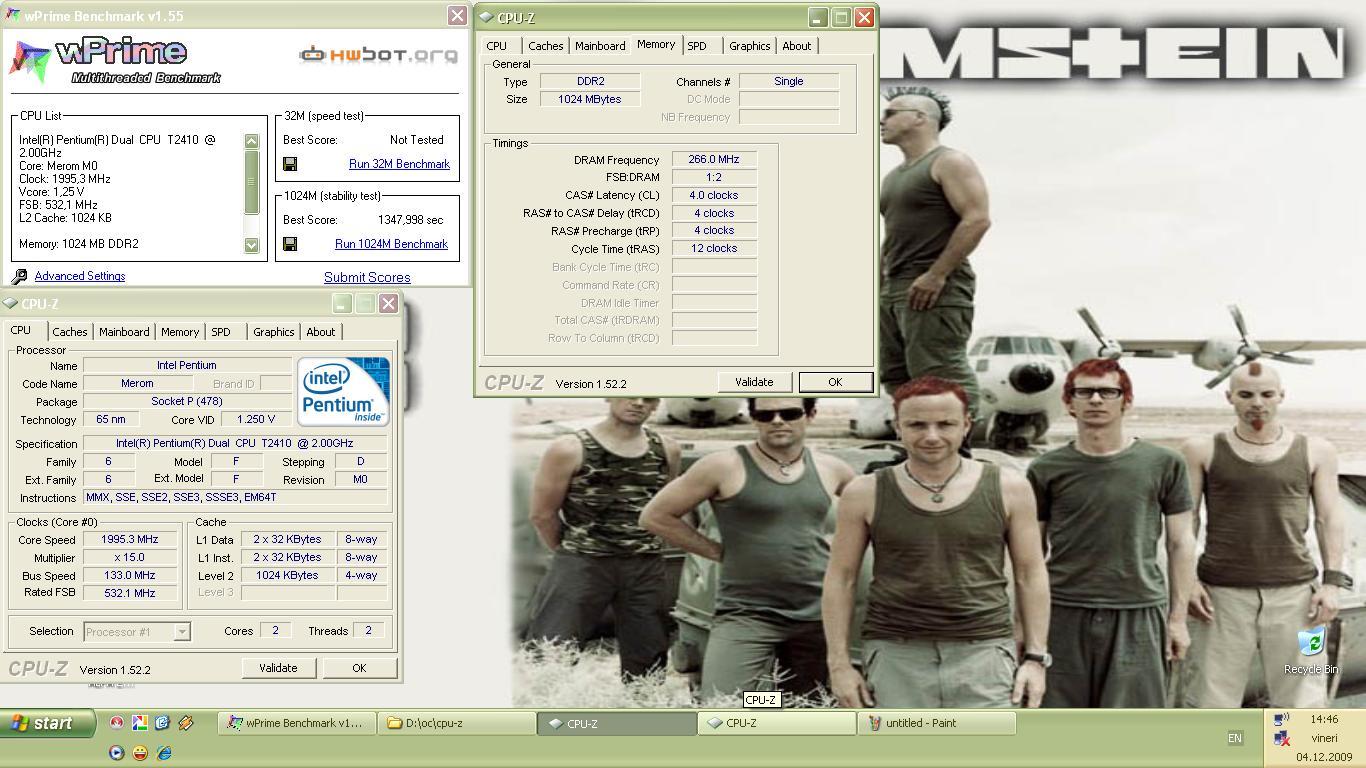Select Graphics tab in the Memory CPU-Z window
The height and width of the screenshot is (768, 1366).
point(749,46)
